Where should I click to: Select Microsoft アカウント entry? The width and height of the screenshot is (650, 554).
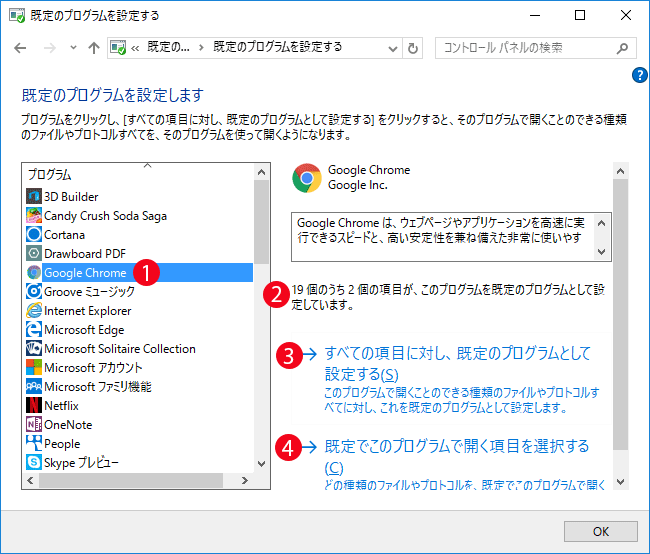click(139, 367)
